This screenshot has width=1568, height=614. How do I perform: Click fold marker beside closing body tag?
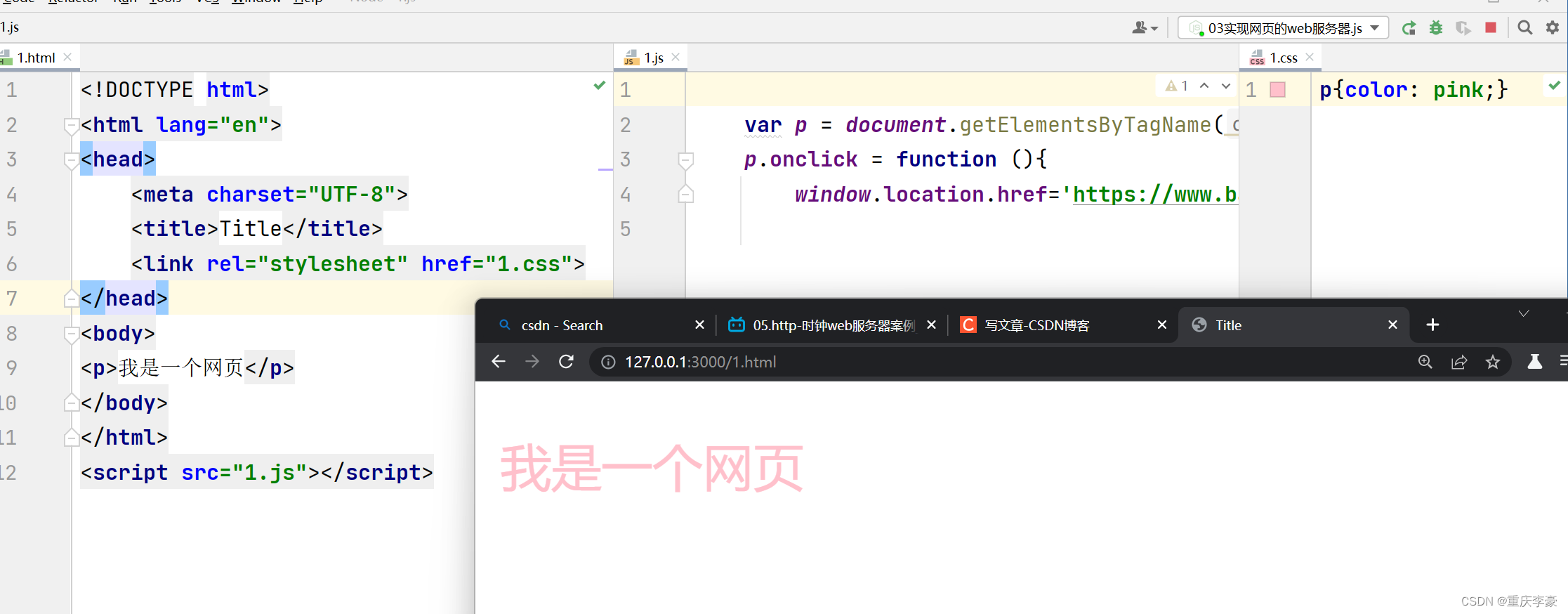pos(71,403)
